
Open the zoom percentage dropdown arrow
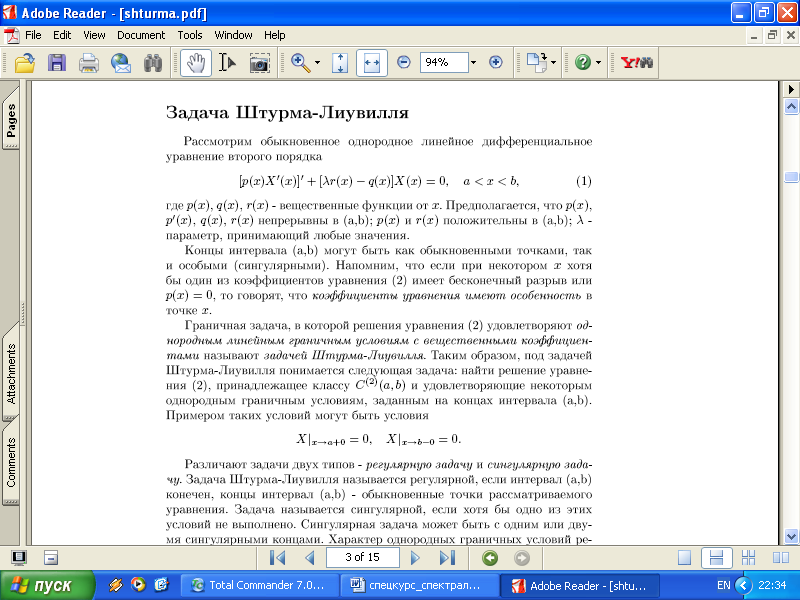click(x=473, y=62)
